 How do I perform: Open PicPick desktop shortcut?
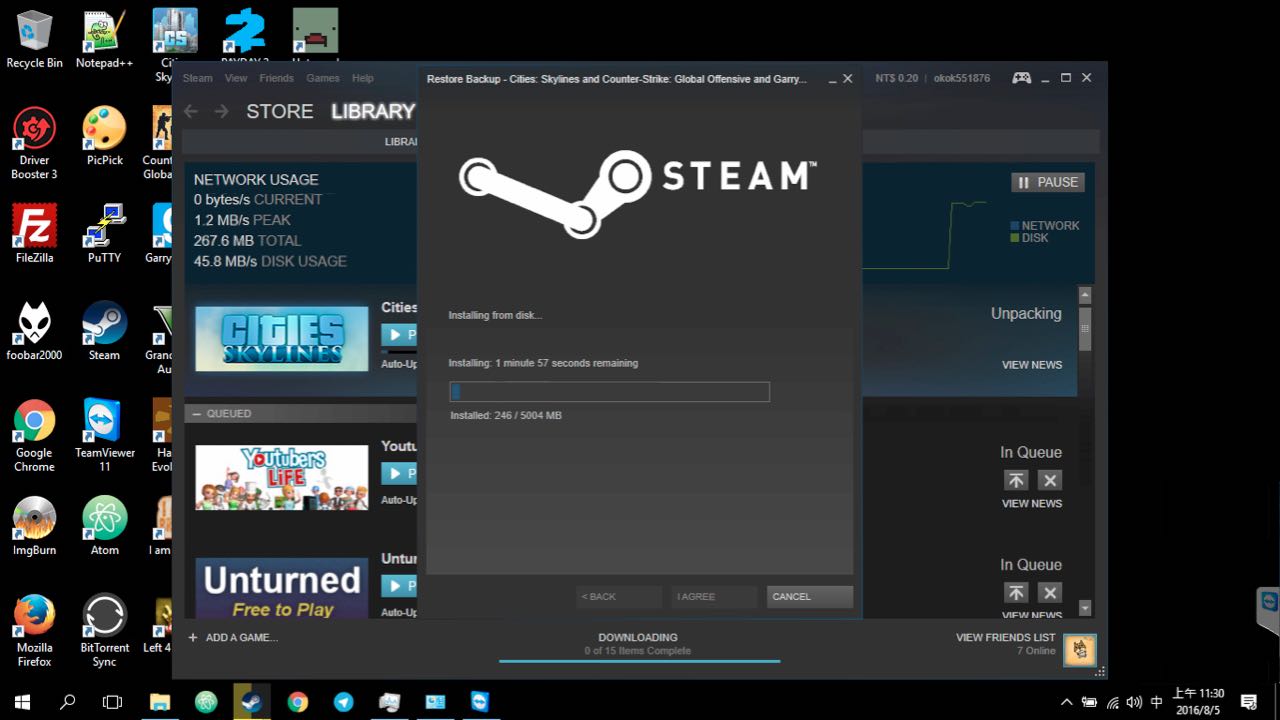tap(104, 137)
